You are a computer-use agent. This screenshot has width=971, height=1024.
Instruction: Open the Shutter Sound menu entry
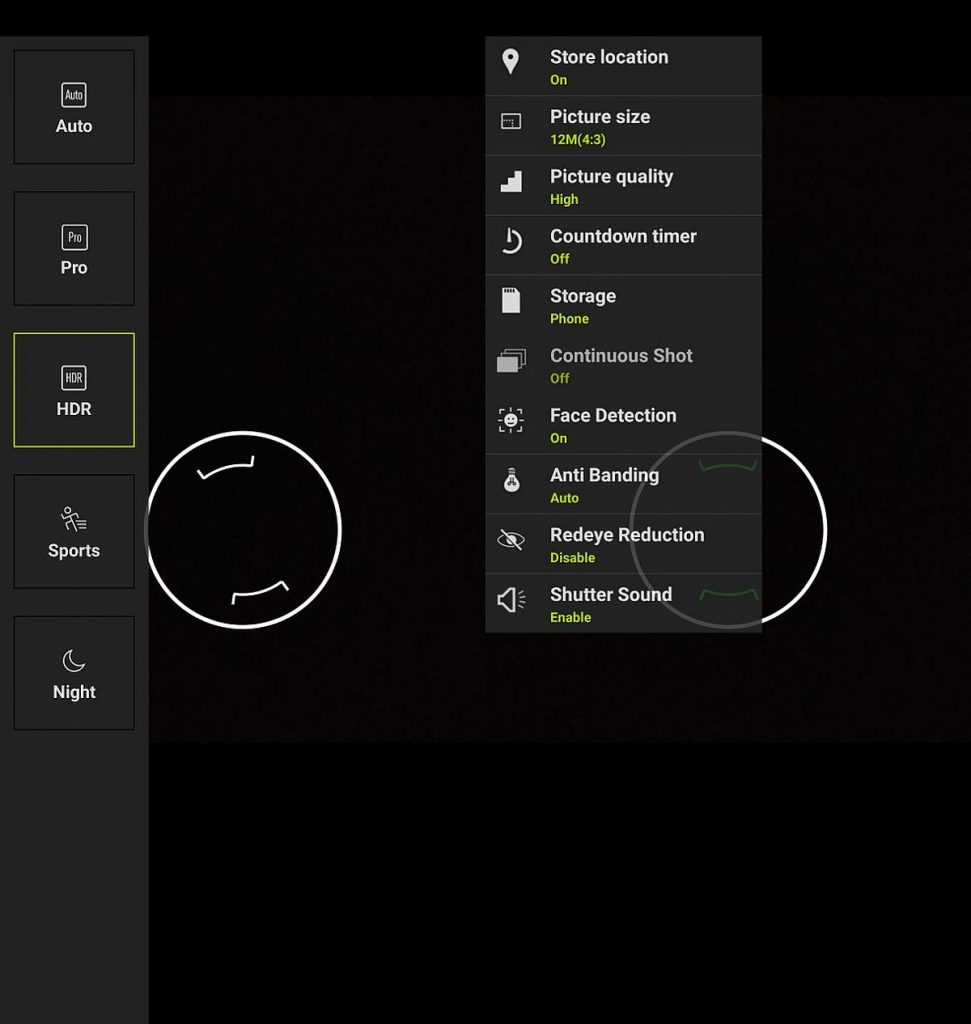tap(624, 603)
